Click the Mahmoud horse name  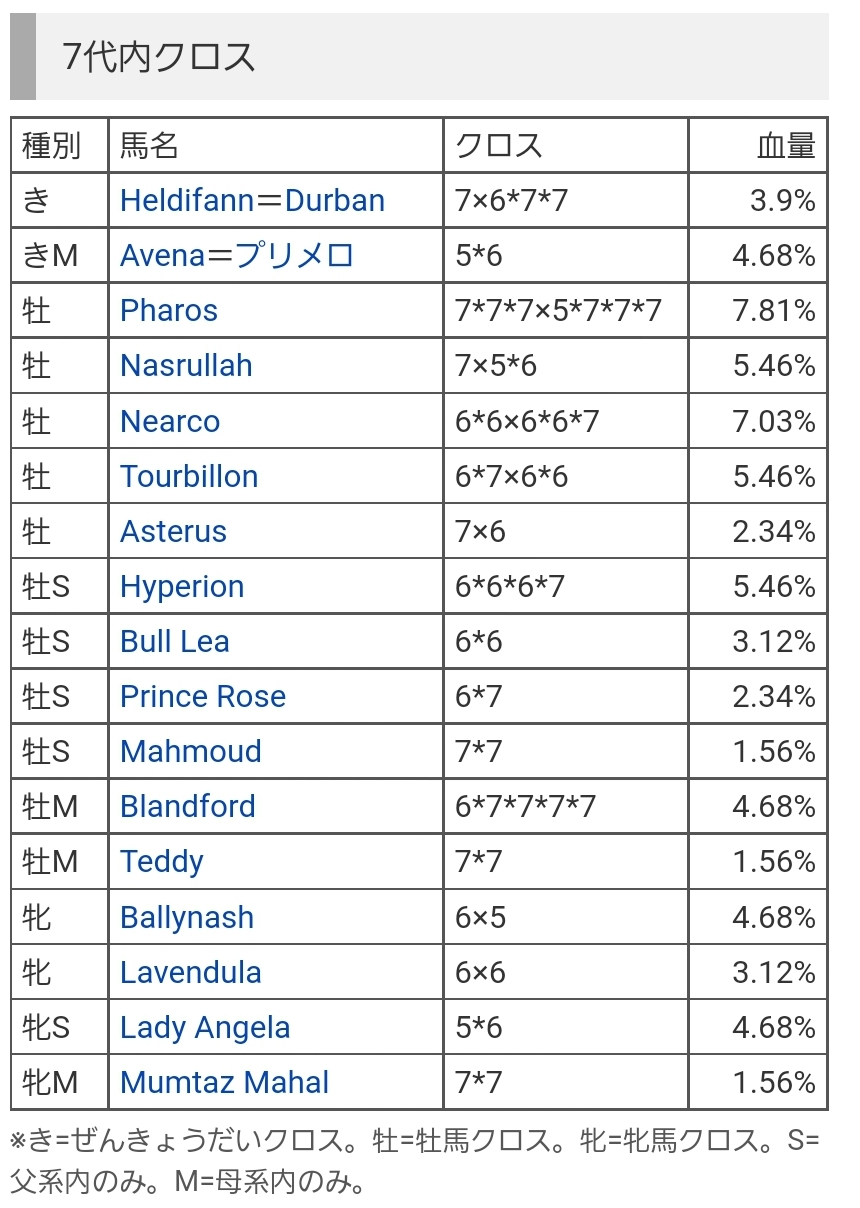click(x=191, y=751)
